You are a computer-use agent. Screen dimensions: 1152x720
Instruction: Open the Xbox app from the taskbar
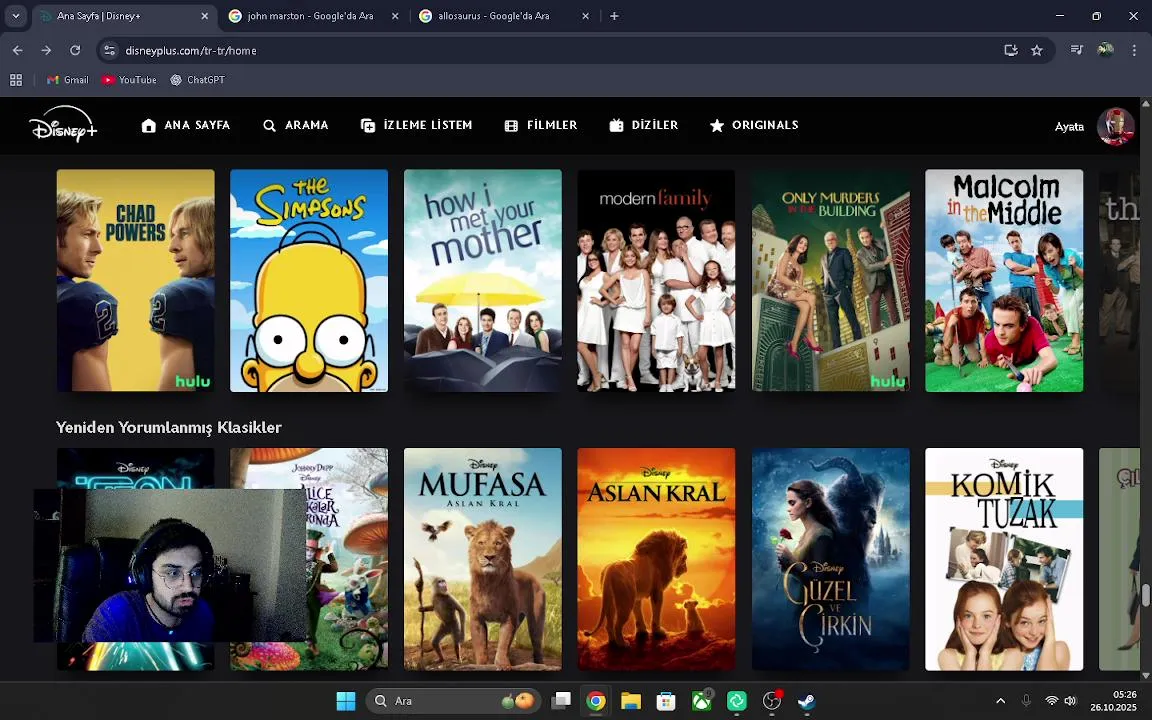[702, 701]
